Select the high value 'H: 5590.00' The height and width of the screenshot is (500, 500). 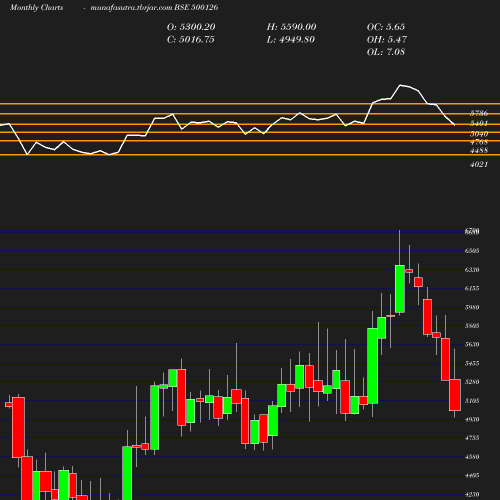point(291,27)
